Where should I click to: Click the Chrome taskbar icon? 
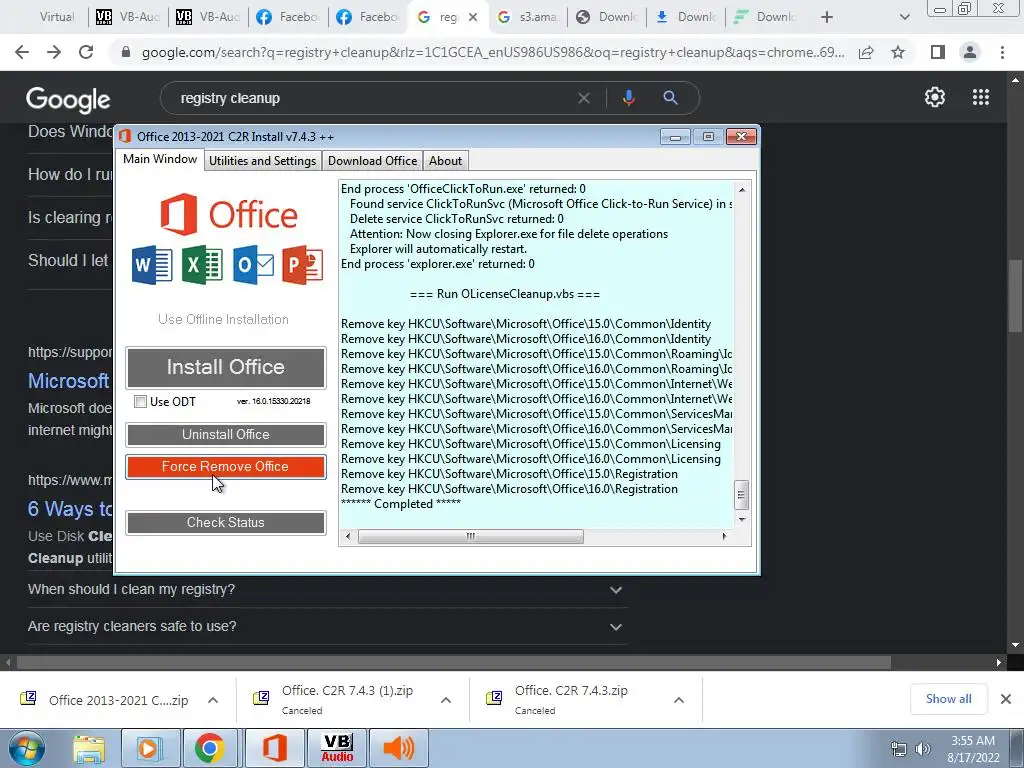click(x=209, y=748)
